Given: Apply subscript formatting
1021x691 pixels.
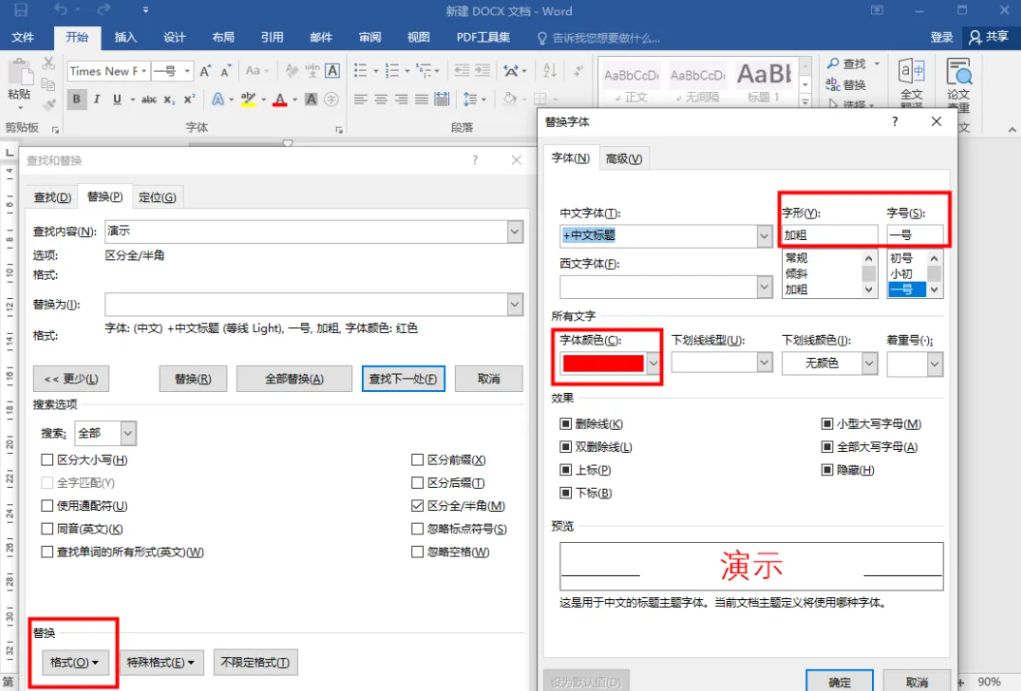Looking at the screenshot, I should click(169, 100).
